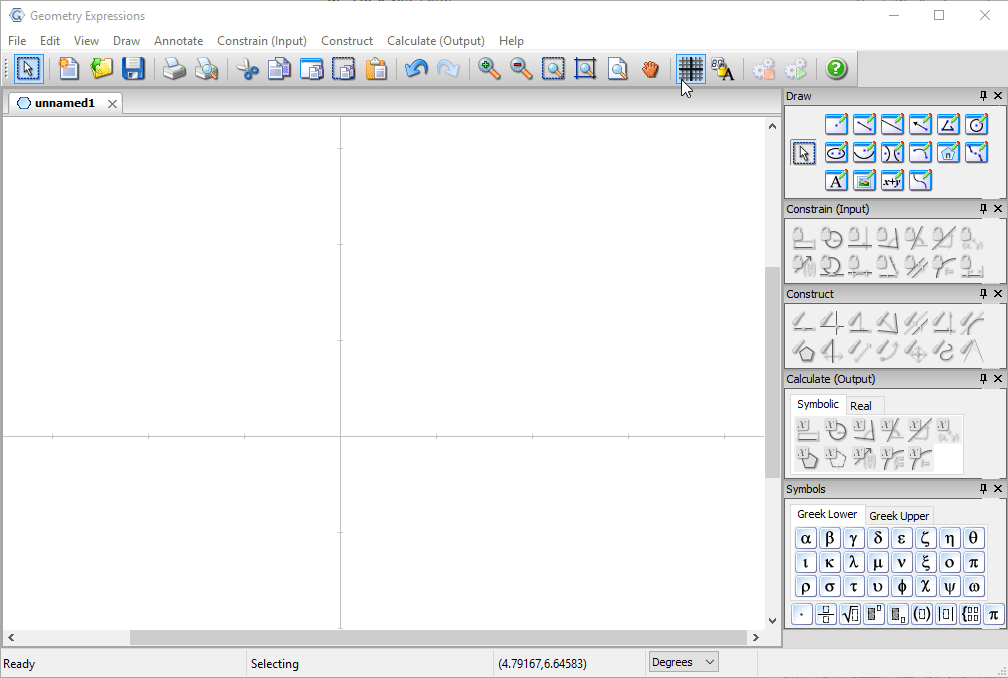Close the Symbols panel

tap(998, 489)
